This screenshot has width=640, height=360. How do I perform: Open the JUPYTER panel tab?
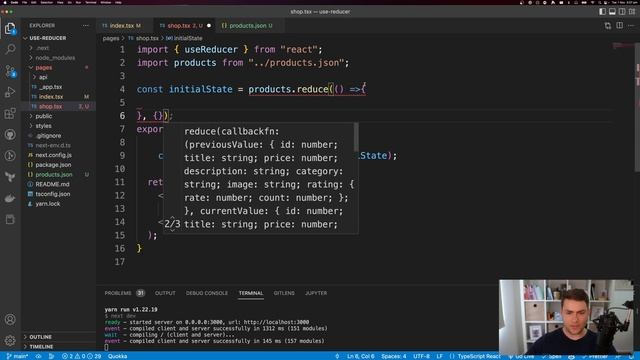point(316,293)
